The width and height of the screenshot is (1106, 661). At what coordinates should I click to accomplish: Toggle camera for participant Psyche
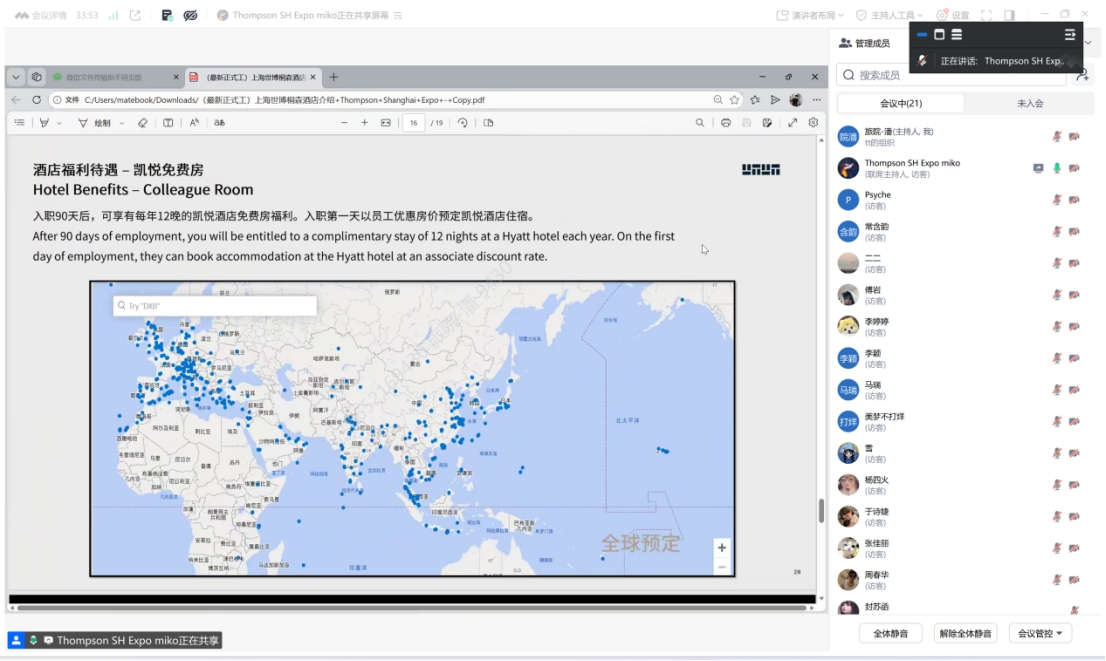tap(1074, 200)
